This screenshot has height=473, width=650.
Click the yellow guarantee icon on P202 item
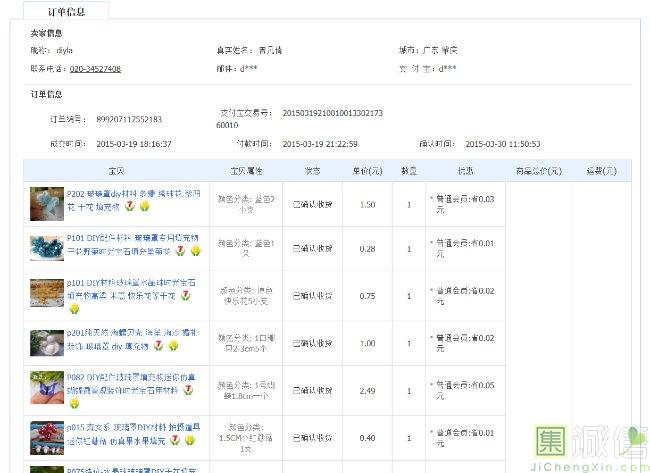(x=144, y=206)
